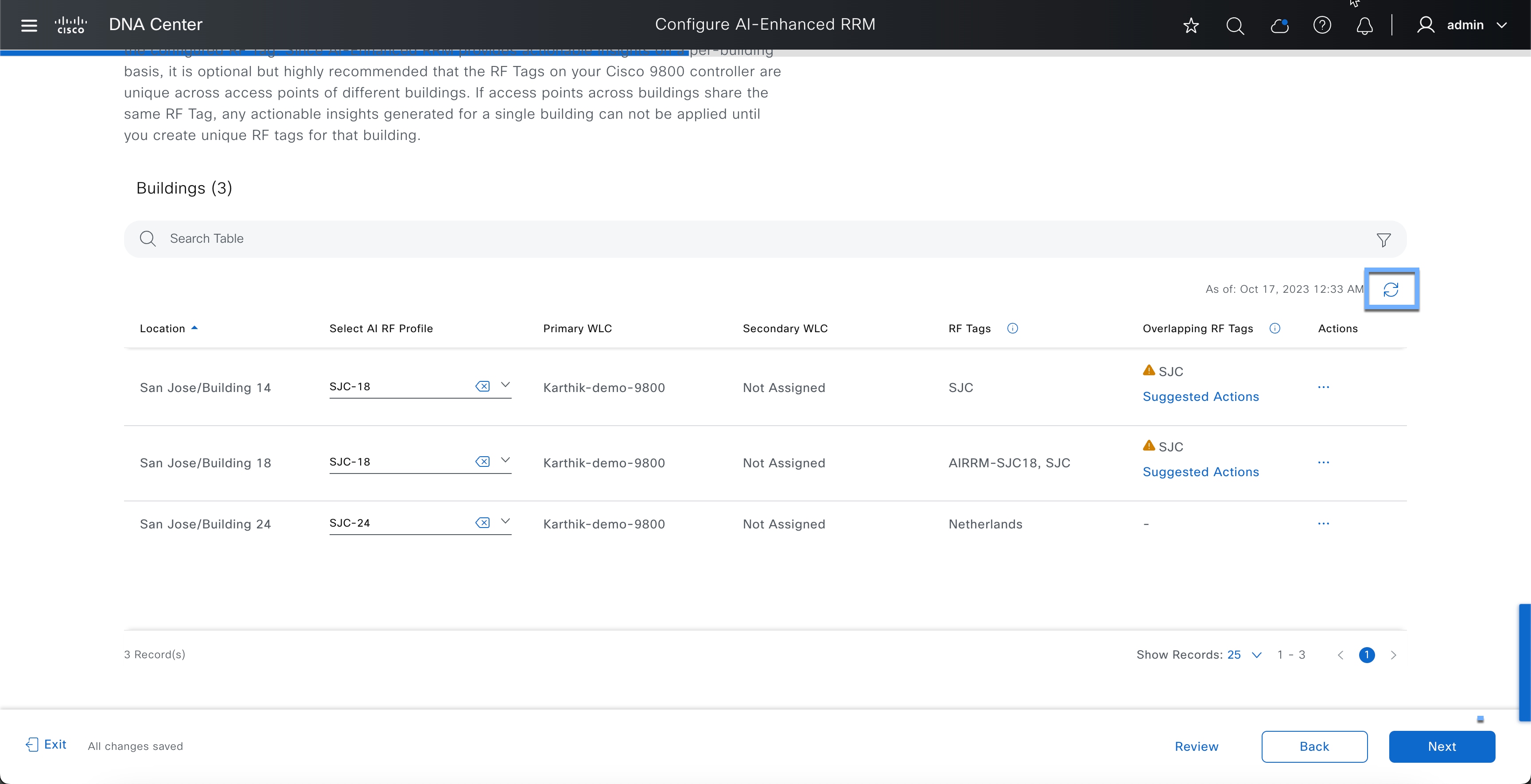
Task: Expand AI RF Profile dropdown for Building 18
Action: tap(505, 461)
